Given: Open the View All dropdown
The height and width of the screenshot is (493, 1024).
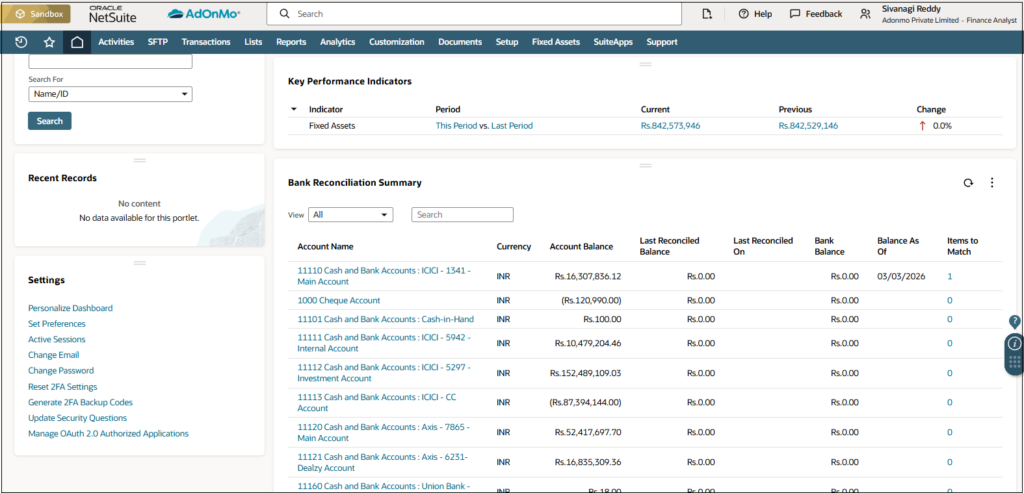Looking at the screenshot, I should click(x=351, y=215).
